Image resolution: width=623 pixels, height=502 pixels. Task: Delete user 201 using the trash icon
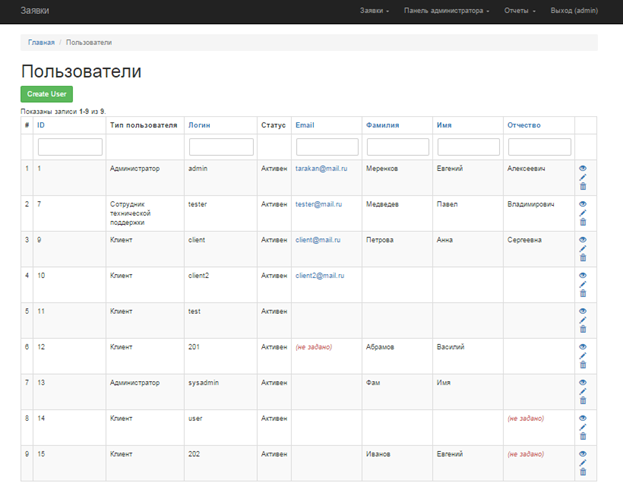point(583,365)
